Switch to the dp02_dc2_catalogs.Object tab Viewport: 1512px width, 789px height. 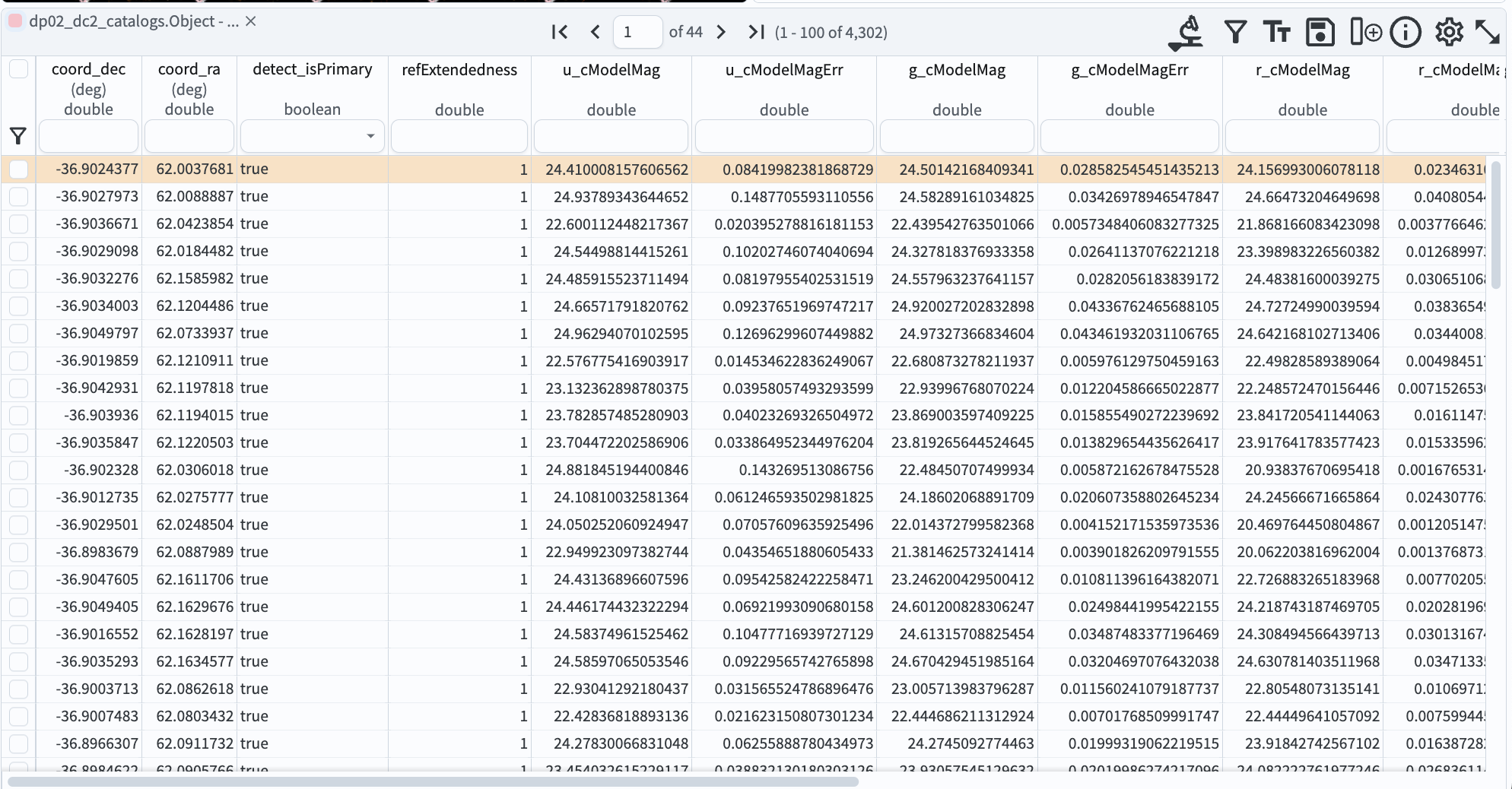pyautogui.click(x=122, y=21)
